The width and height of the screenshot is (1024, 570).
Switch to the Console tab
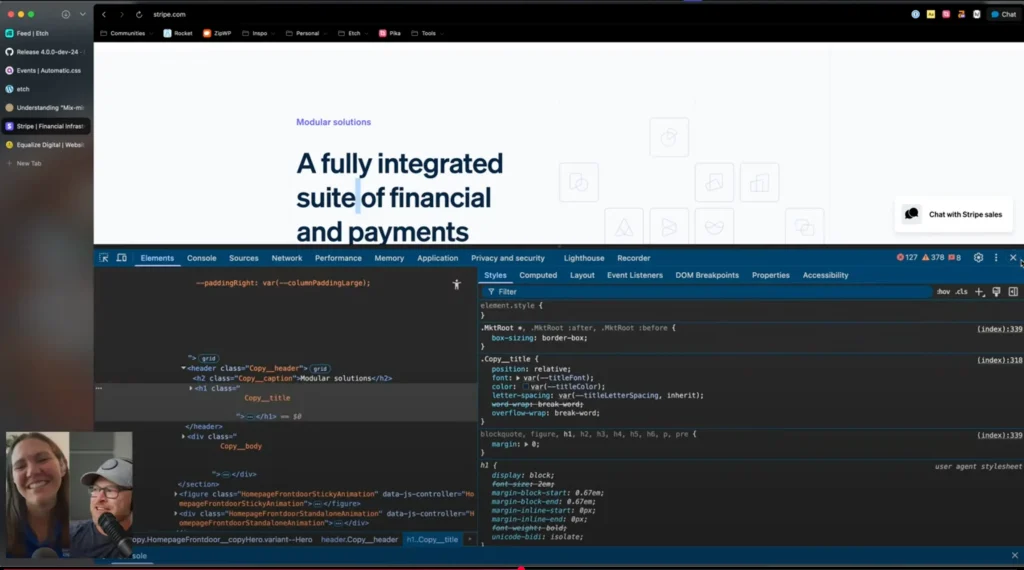pyautogui.click(x=201, y=258)
